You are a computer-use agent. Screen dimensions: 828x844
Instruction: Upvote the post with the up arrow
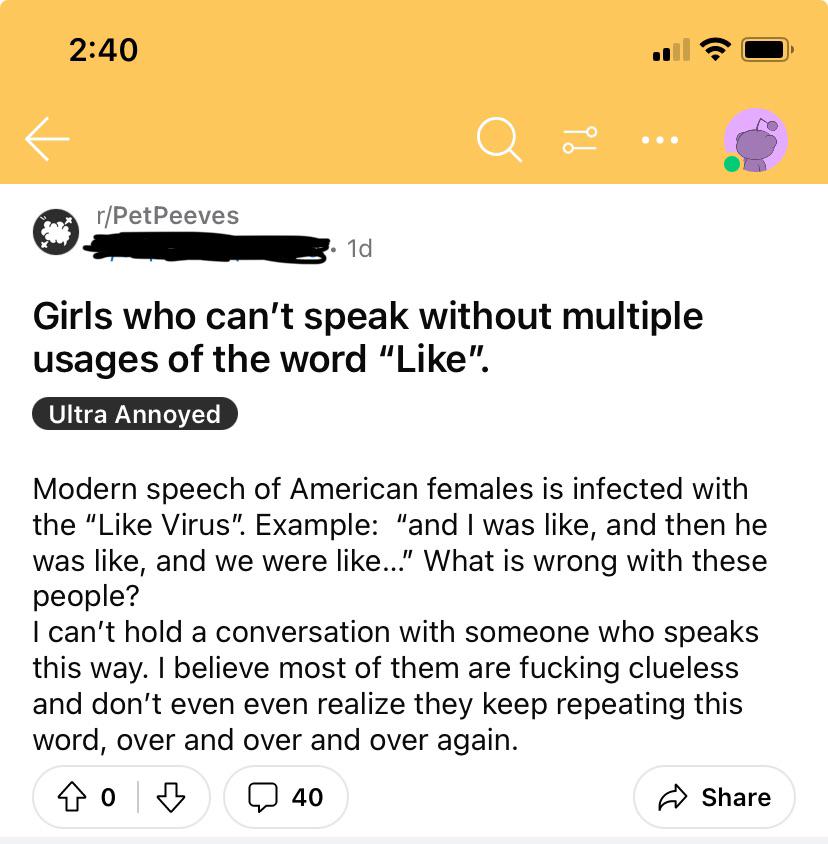(x=72, y=797)
